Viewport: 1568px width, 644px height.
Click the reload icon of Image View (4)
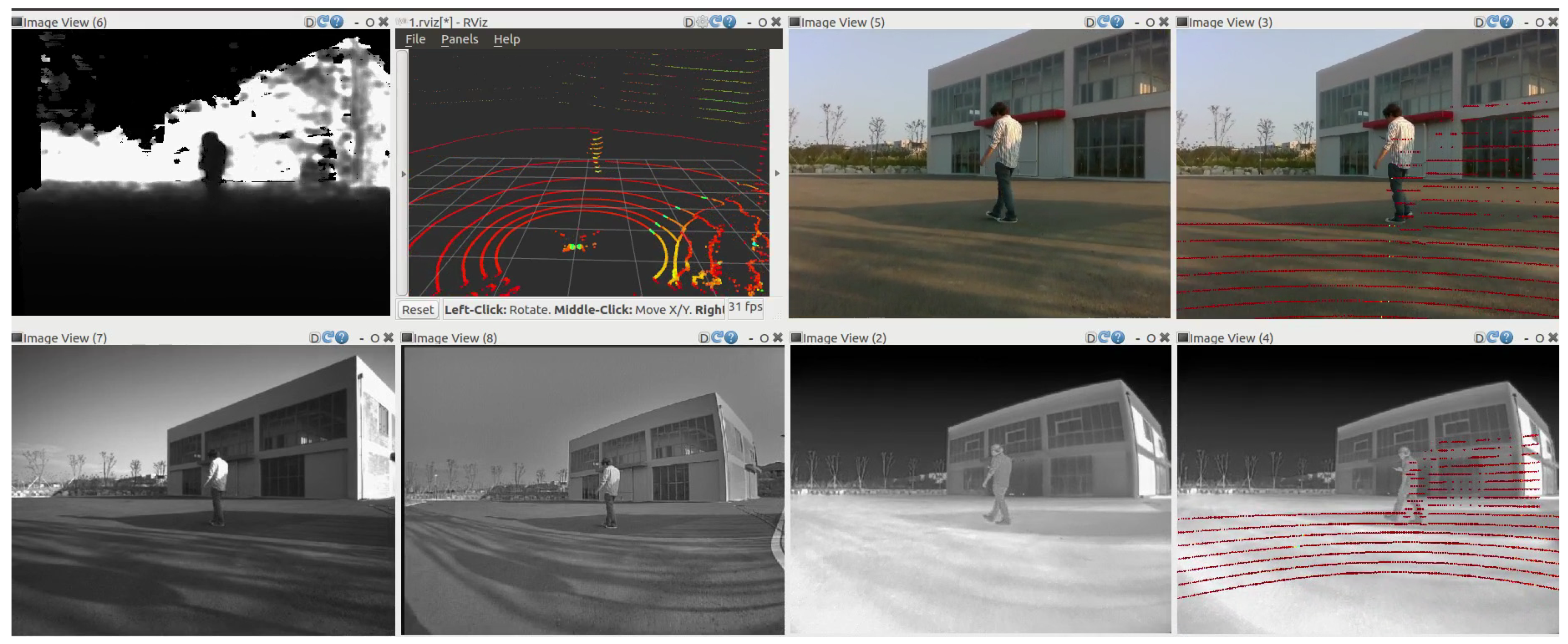point(1492,338)
